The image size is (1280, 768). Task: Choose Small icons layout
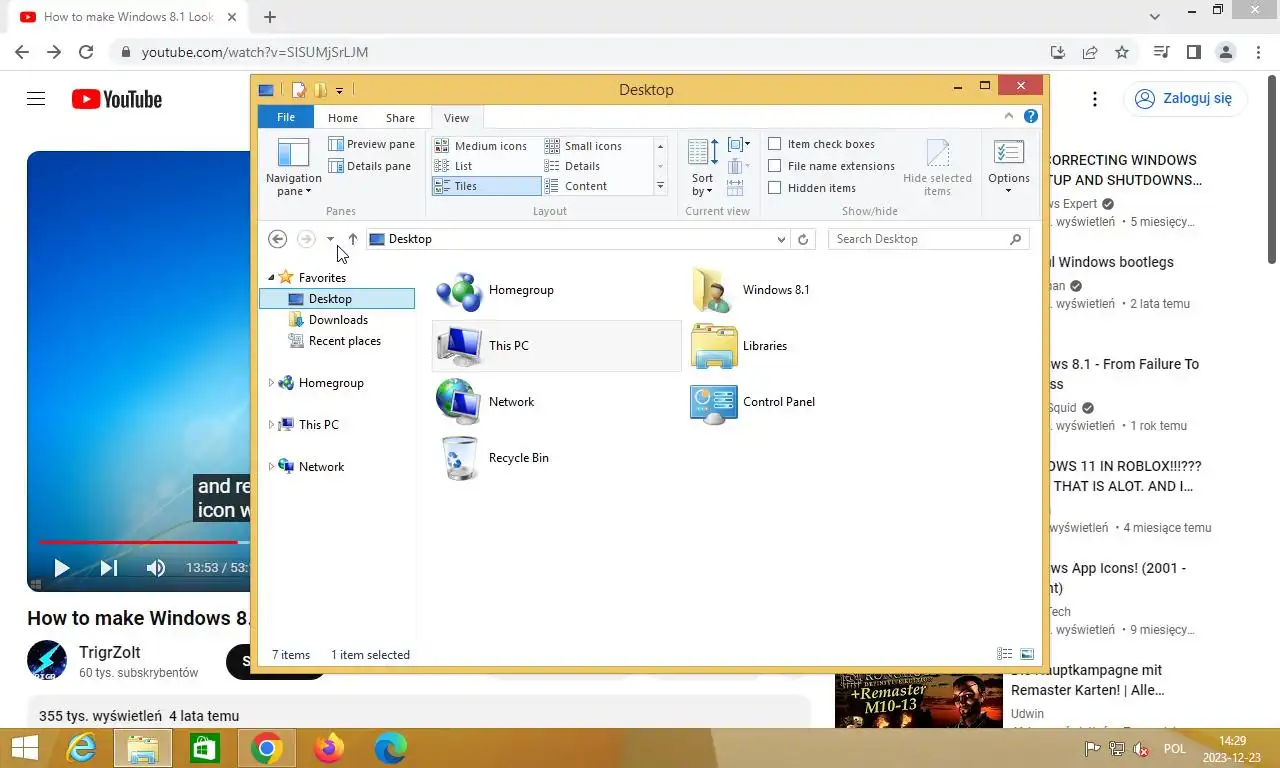pyautogui.click(x=584, y=146)
